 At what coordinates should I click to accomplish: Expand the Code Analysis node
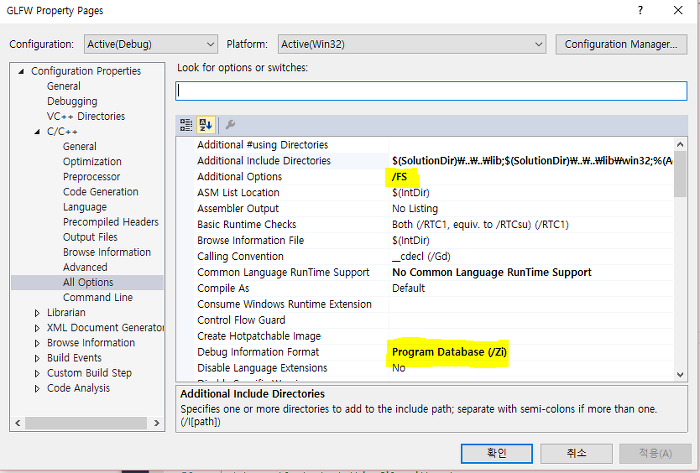point(37,389)
